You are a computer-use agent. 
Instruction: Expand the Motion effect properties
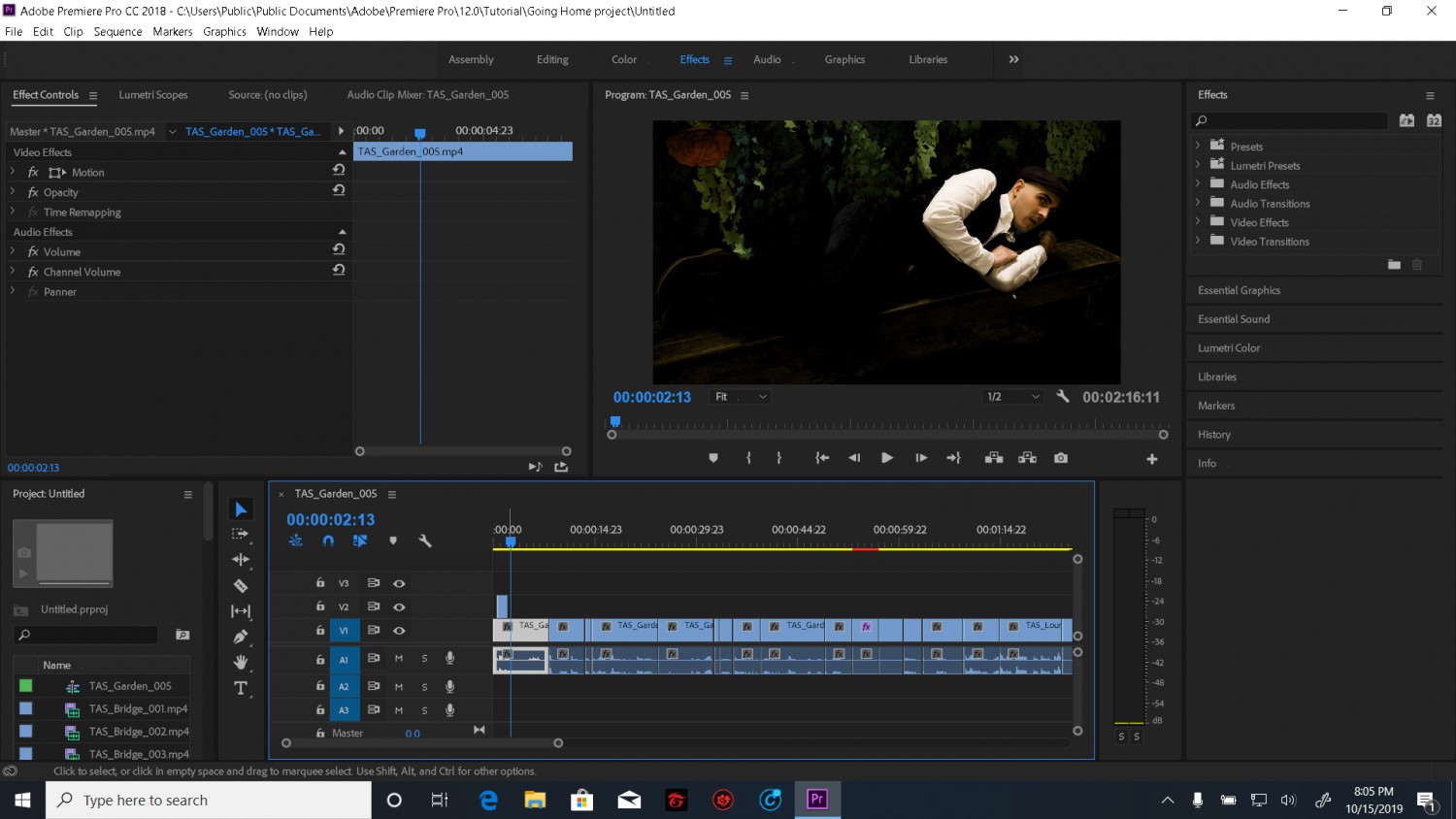[13, 172]
